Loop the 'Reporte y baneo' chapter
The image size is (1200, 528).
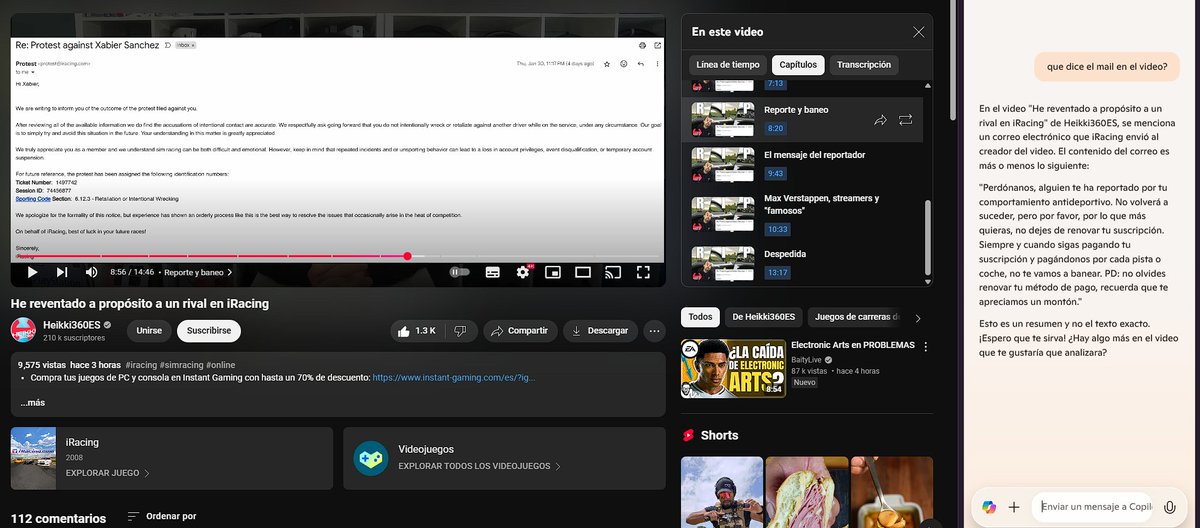[x=906, y=119]
